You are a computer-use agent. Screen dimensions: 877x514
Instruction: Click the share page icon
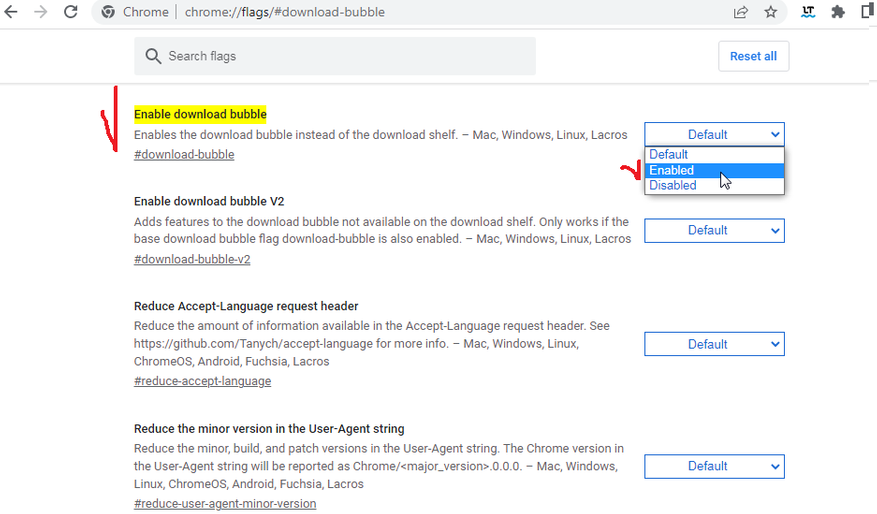tap(740, 13)
